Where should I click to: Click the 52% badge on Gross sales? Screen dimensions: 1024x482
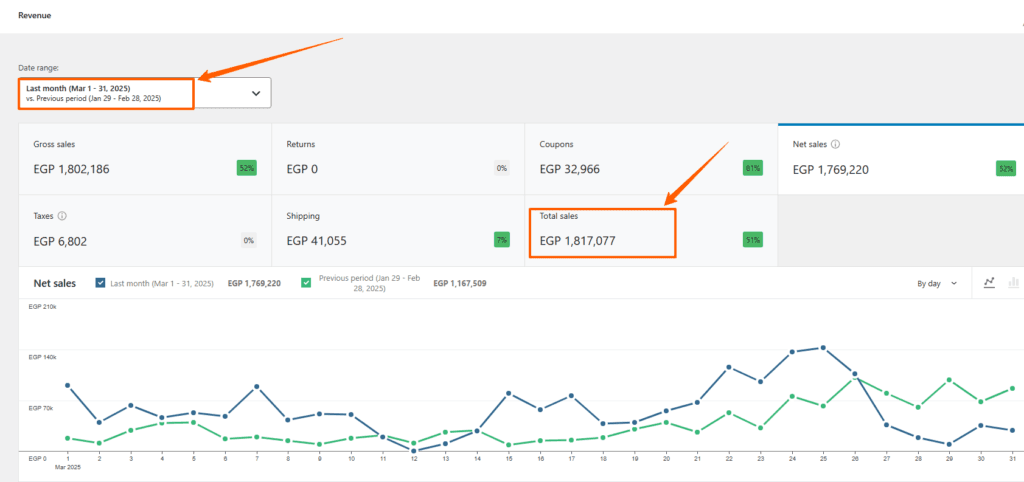(247, 169)
